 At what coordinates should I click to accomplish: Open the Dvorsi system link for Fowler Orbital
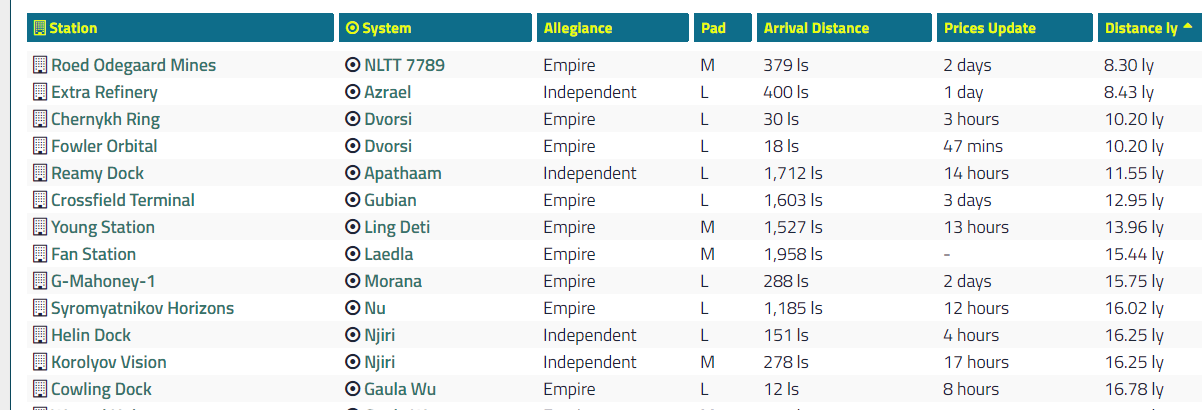[x=388, y=146]
